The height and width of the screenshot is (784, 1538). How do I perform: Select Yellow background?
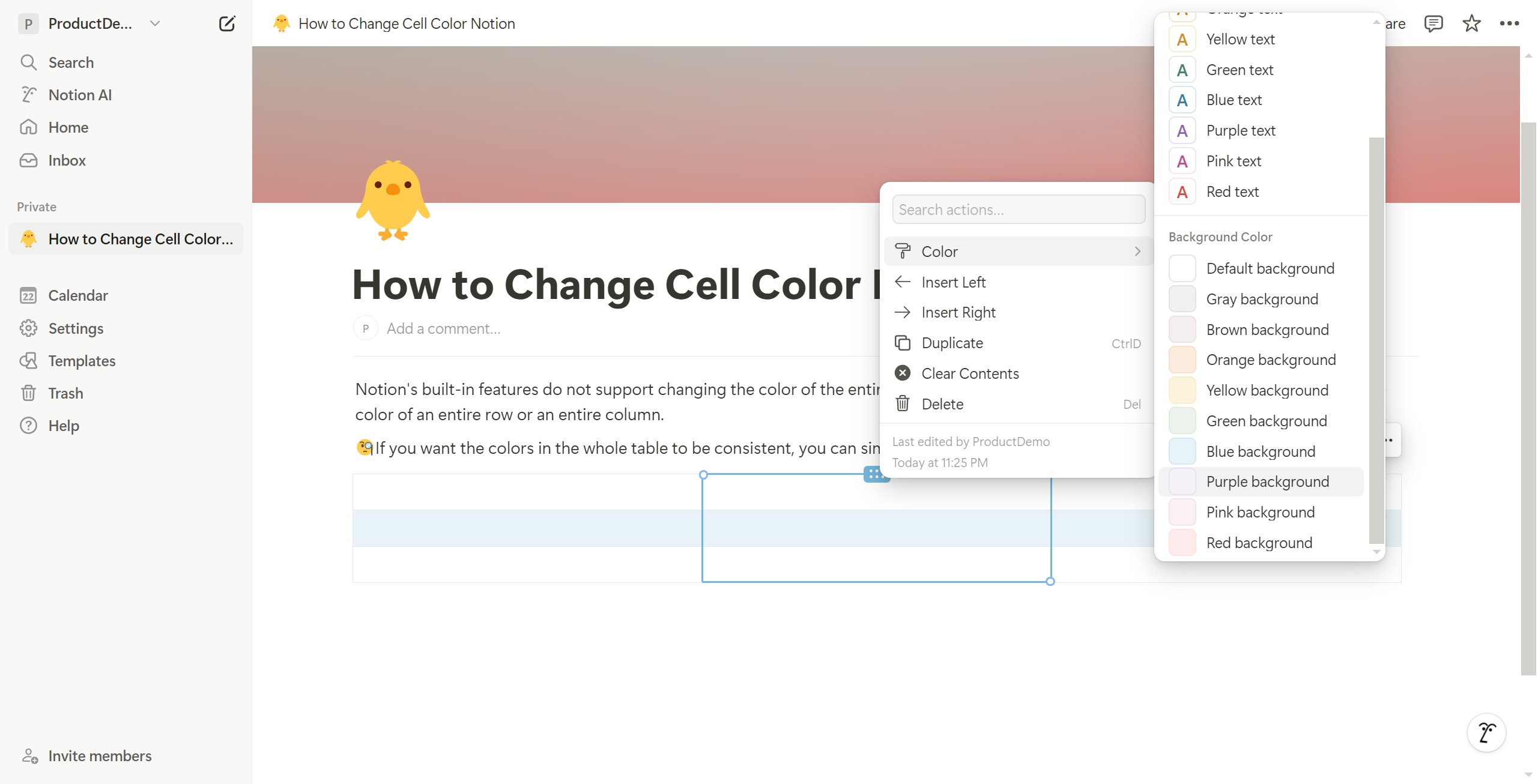coord(1261,390)
